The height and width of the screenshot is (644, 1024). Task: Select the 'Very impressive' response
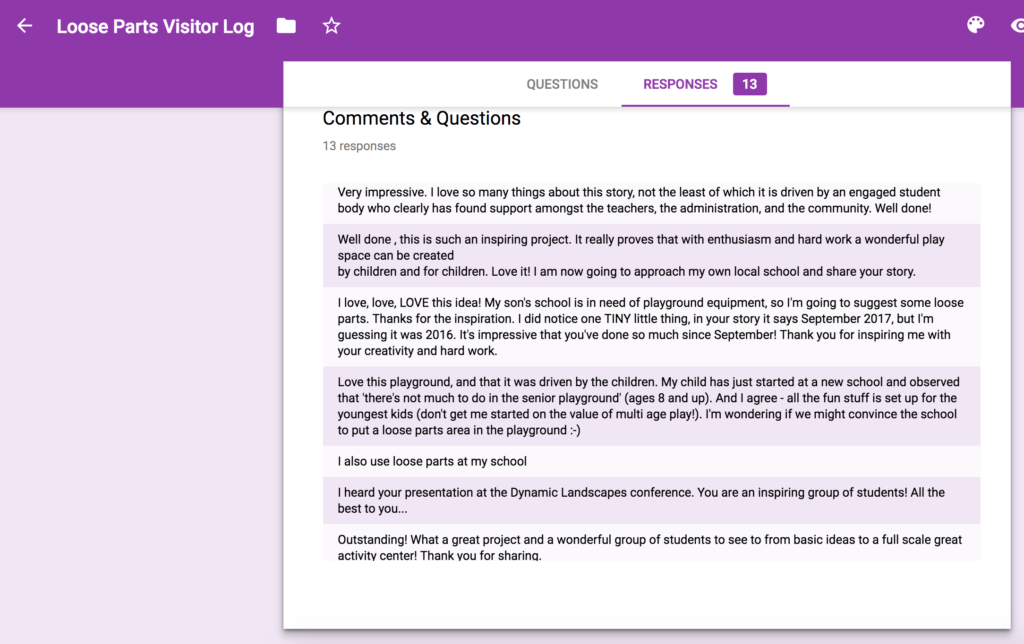(x=651, y=201)
